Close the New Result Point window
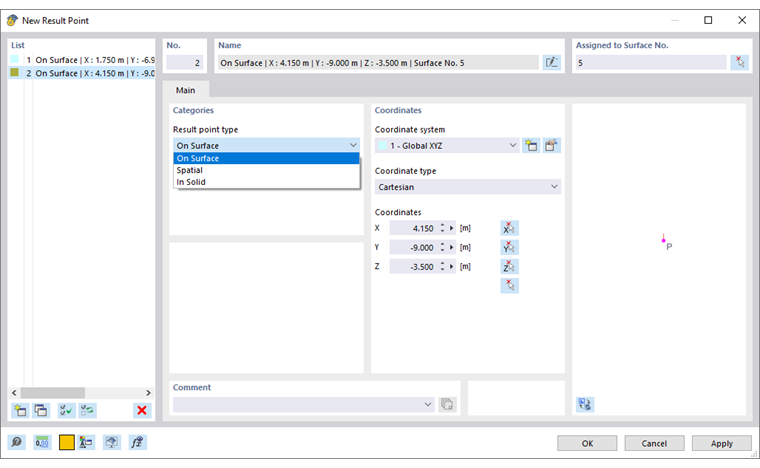 pos(742,20)
